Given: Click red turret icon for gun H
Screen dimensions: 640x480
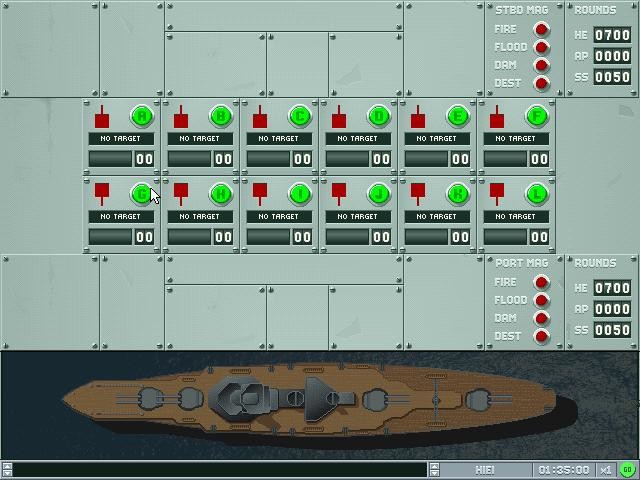Looking at the screenshot, I should pyautogui.click(x=181, y=194).
